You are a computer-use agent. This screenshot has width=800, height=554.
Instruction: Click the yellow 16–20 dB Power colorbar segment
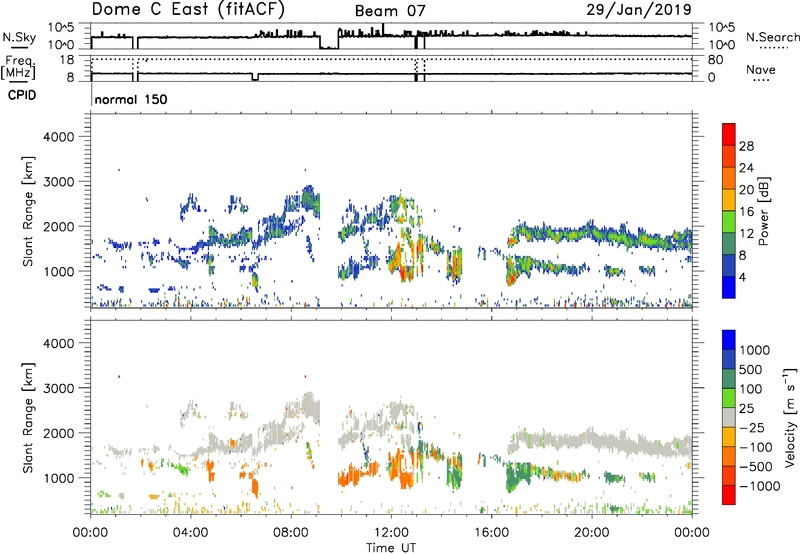(x=729, y=200)
